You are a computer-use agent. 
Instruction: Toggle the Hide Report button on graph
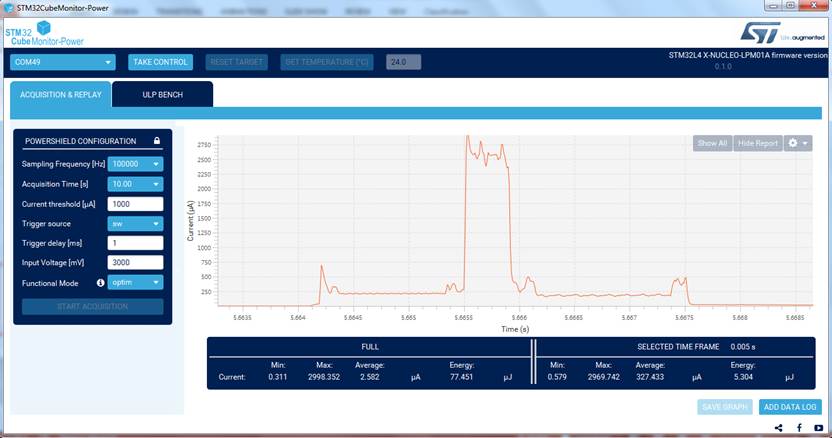pos(758,143)
